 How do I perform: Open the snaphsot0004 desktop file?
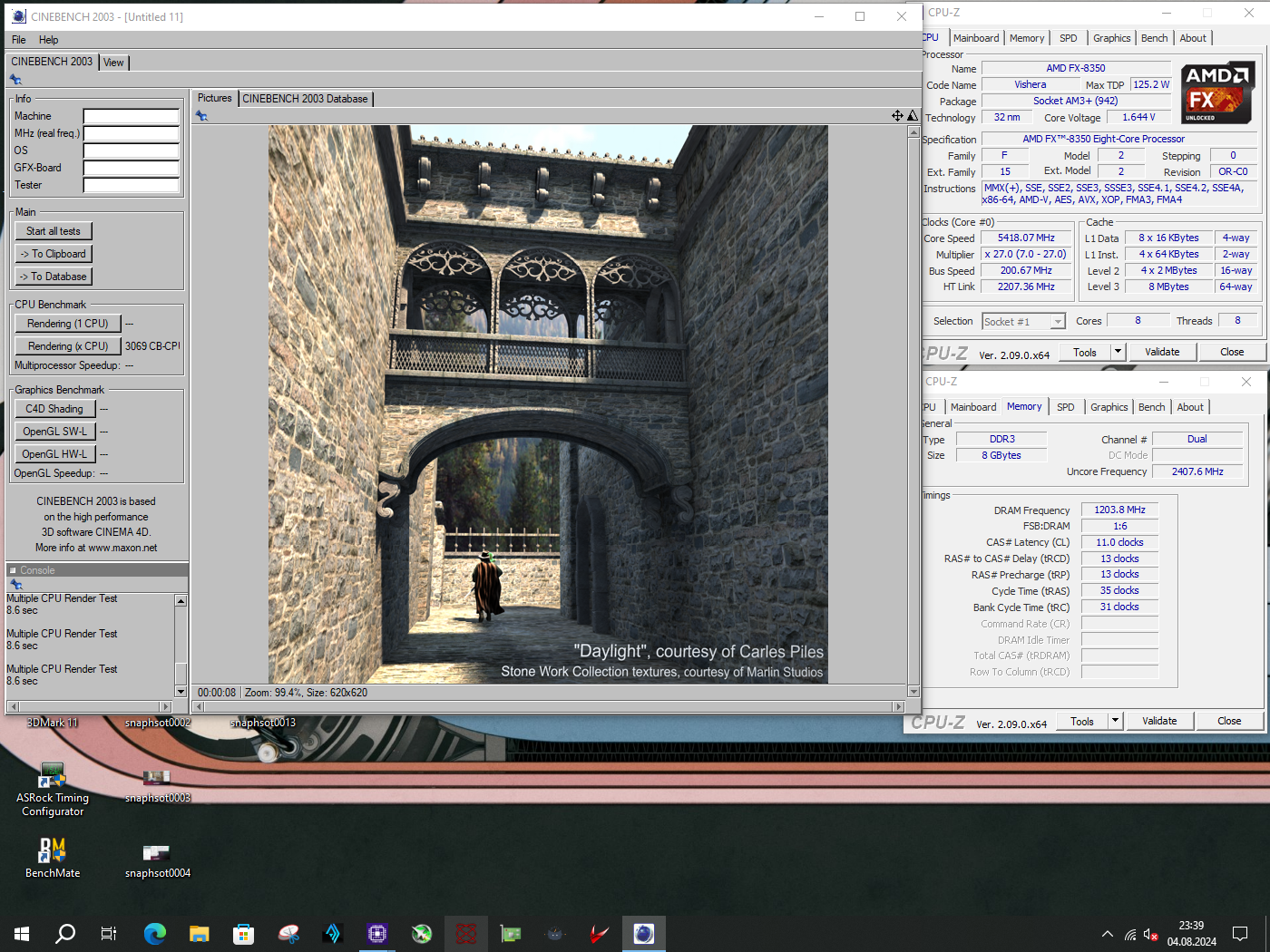tap(157, 860)
